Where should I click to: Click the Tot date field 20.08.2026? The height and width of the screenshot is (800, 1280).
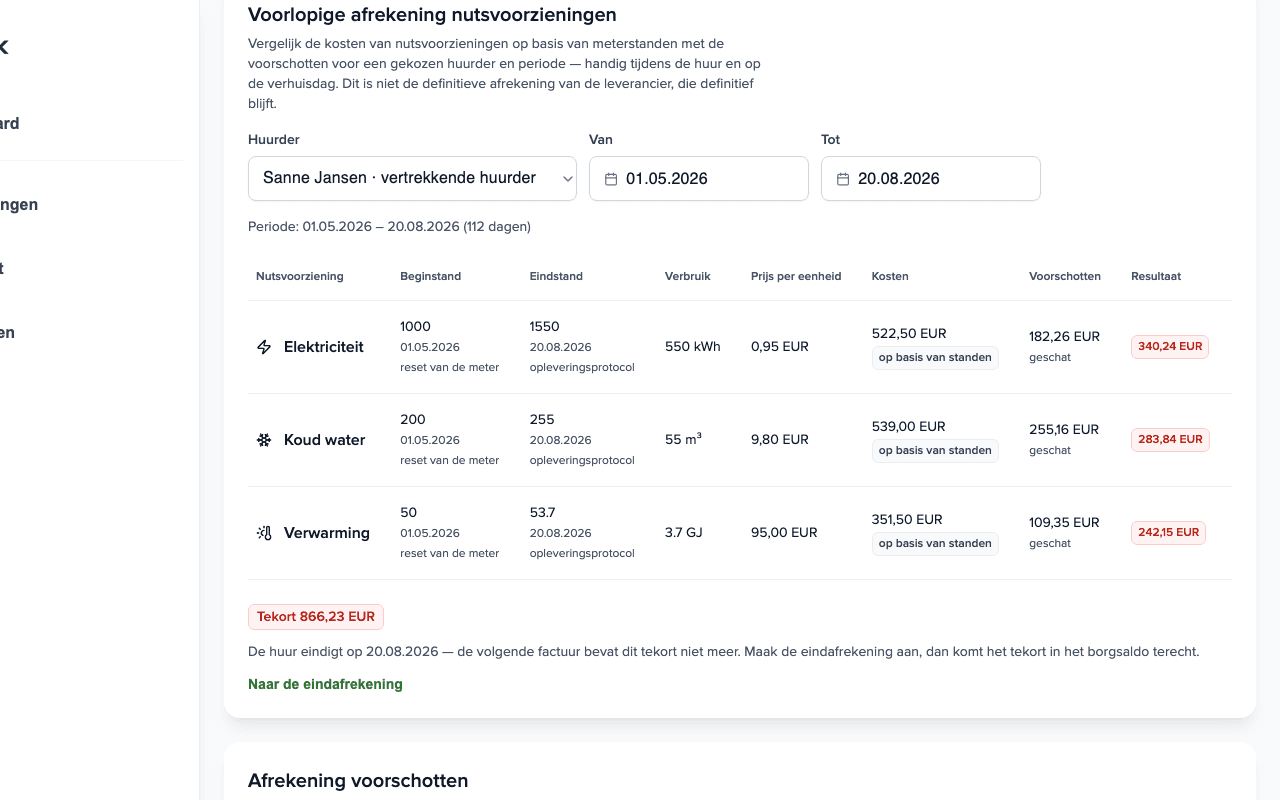coord(931,178)
